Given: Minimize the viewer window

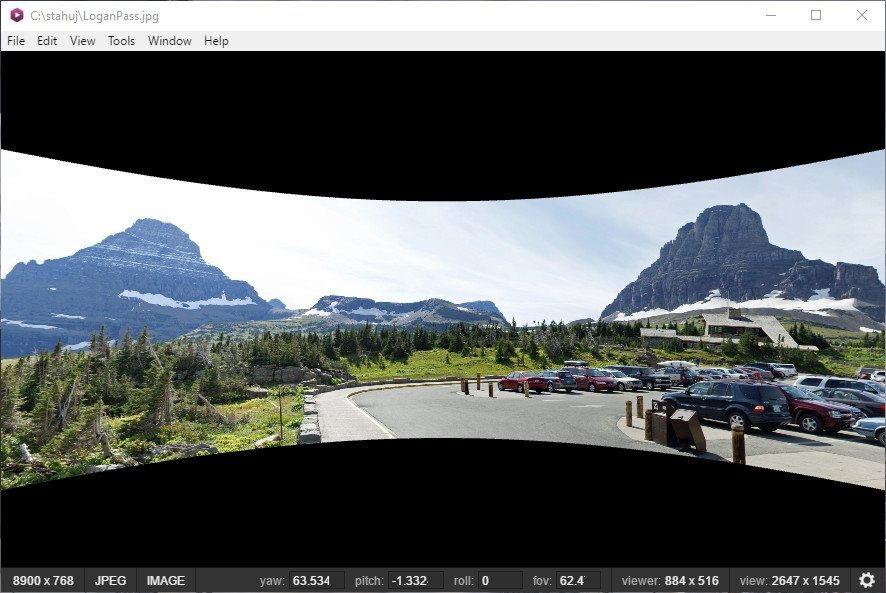Looking at the screenshot, I should point(771,15).
